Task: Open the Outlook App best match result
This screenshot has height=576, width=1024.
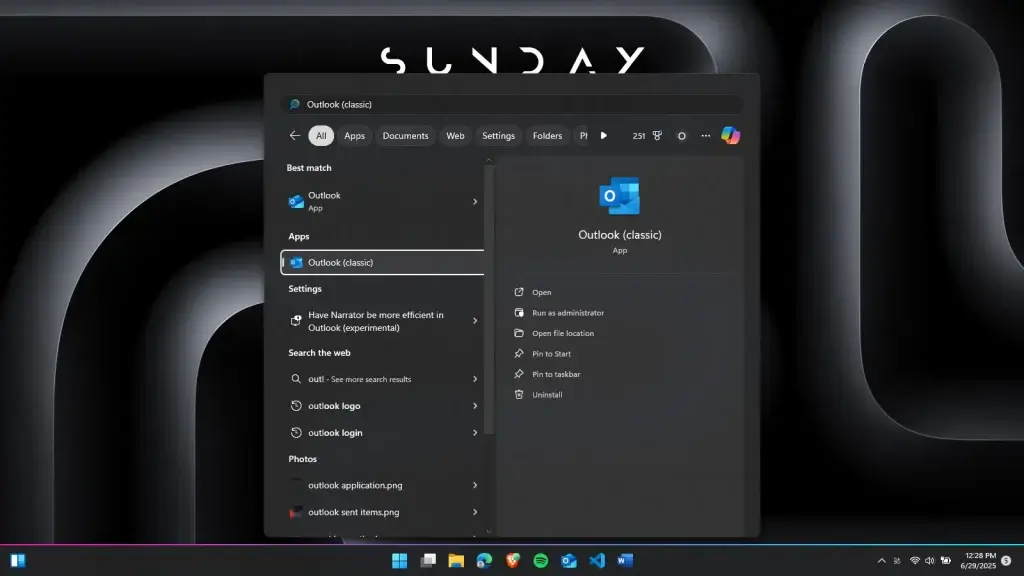Action: [382, 201]
